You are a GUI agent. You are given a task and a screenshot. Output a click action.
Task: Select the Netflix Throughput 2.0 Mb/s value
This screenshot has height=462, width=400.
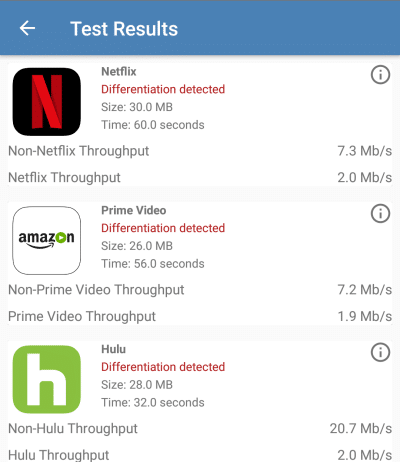[x=365, y=178]
